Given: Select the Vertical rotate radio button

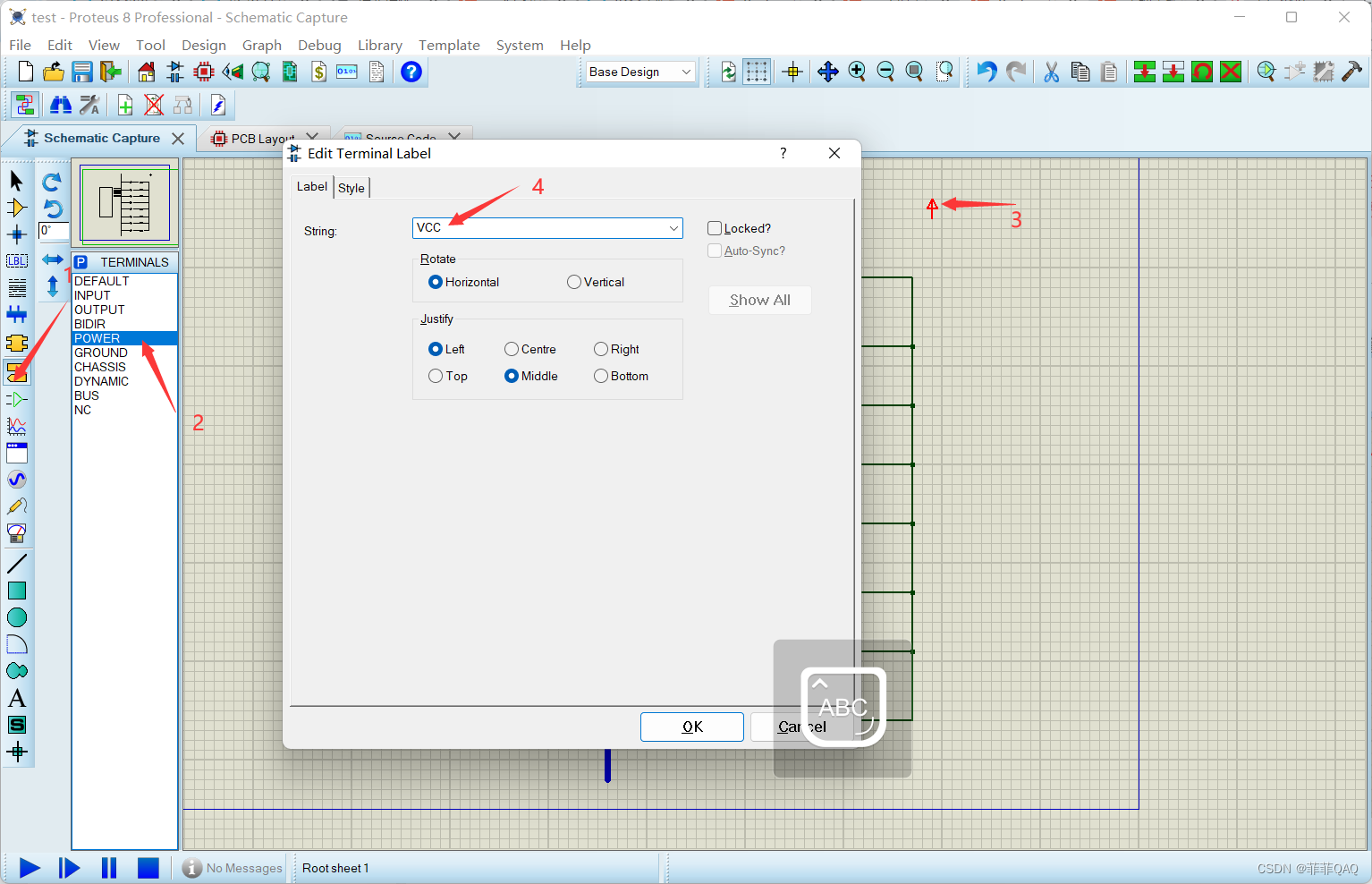Looking at the screenshot, I should 574,282.
